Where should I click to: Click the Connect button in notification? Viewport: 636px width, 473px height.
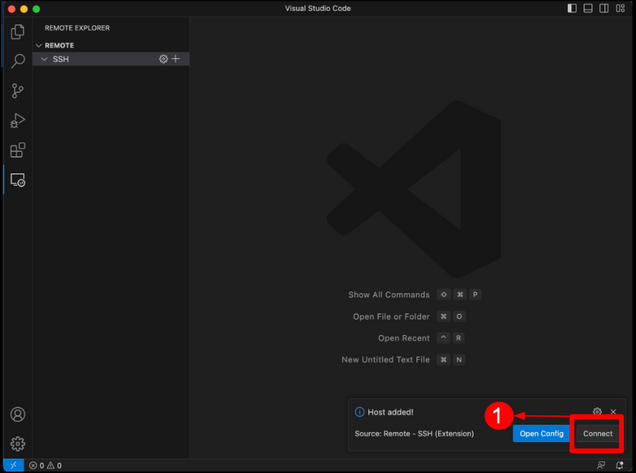point(597,434)
